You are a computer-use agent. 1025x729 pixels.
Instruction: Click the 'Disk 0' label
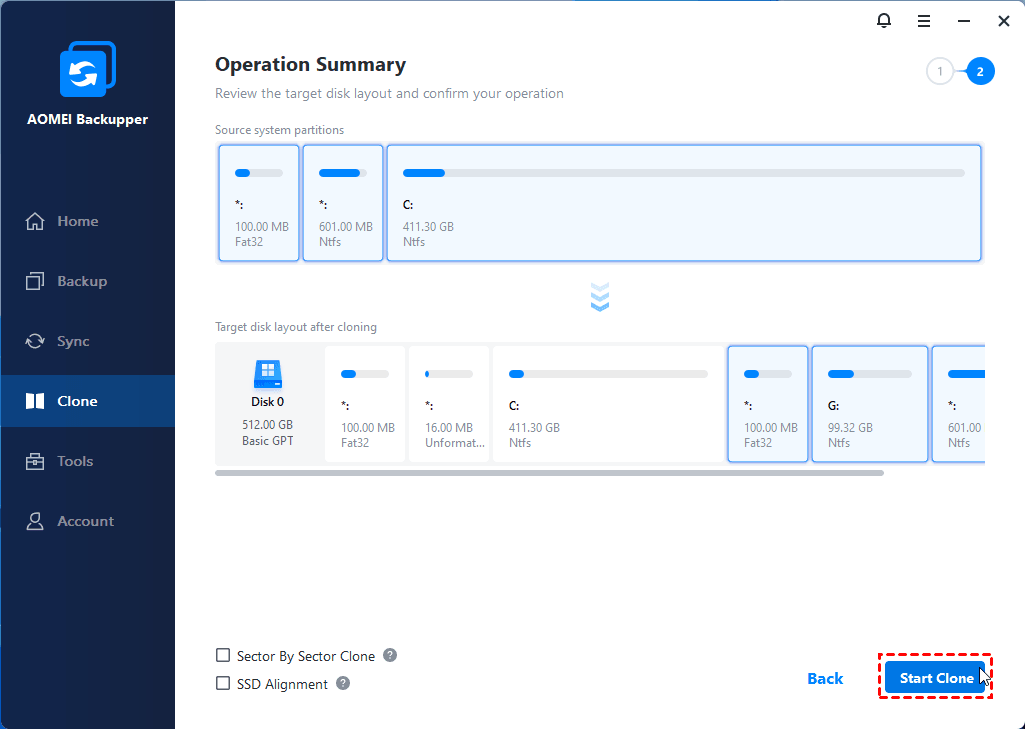coord(267,401)
